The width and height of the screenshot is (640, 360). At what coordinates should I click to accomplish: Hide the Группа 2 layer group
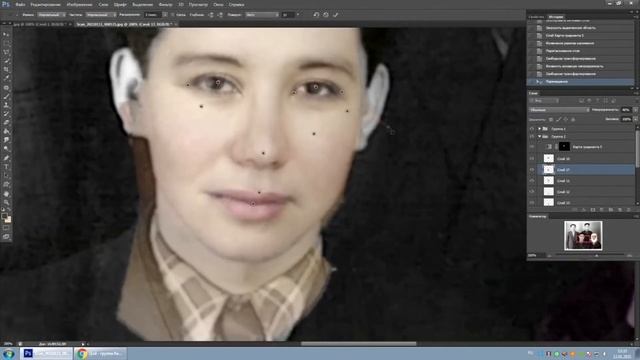tap(532, 136)
